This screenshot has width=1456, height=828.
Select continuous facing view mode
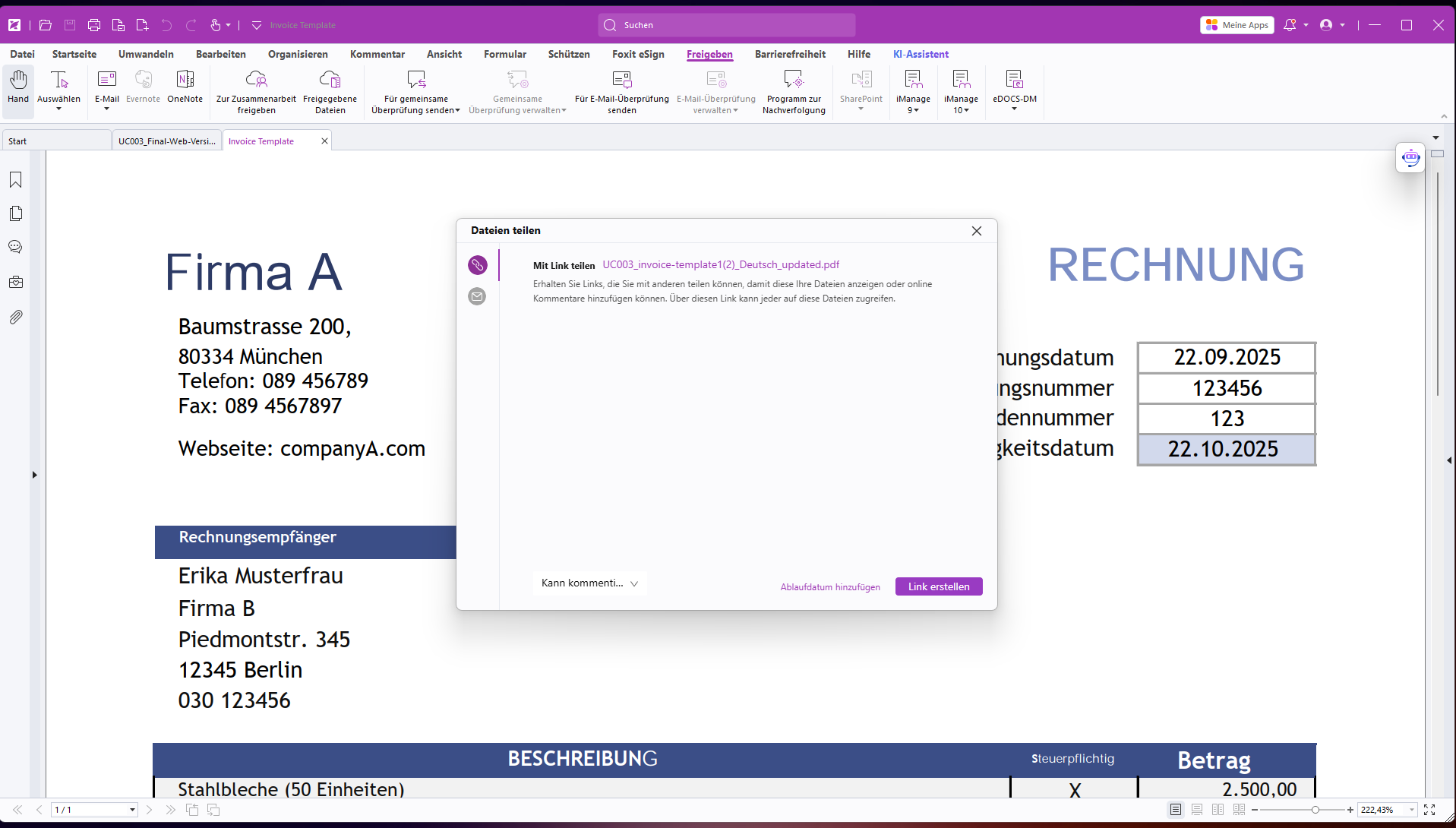point(1240,810)
